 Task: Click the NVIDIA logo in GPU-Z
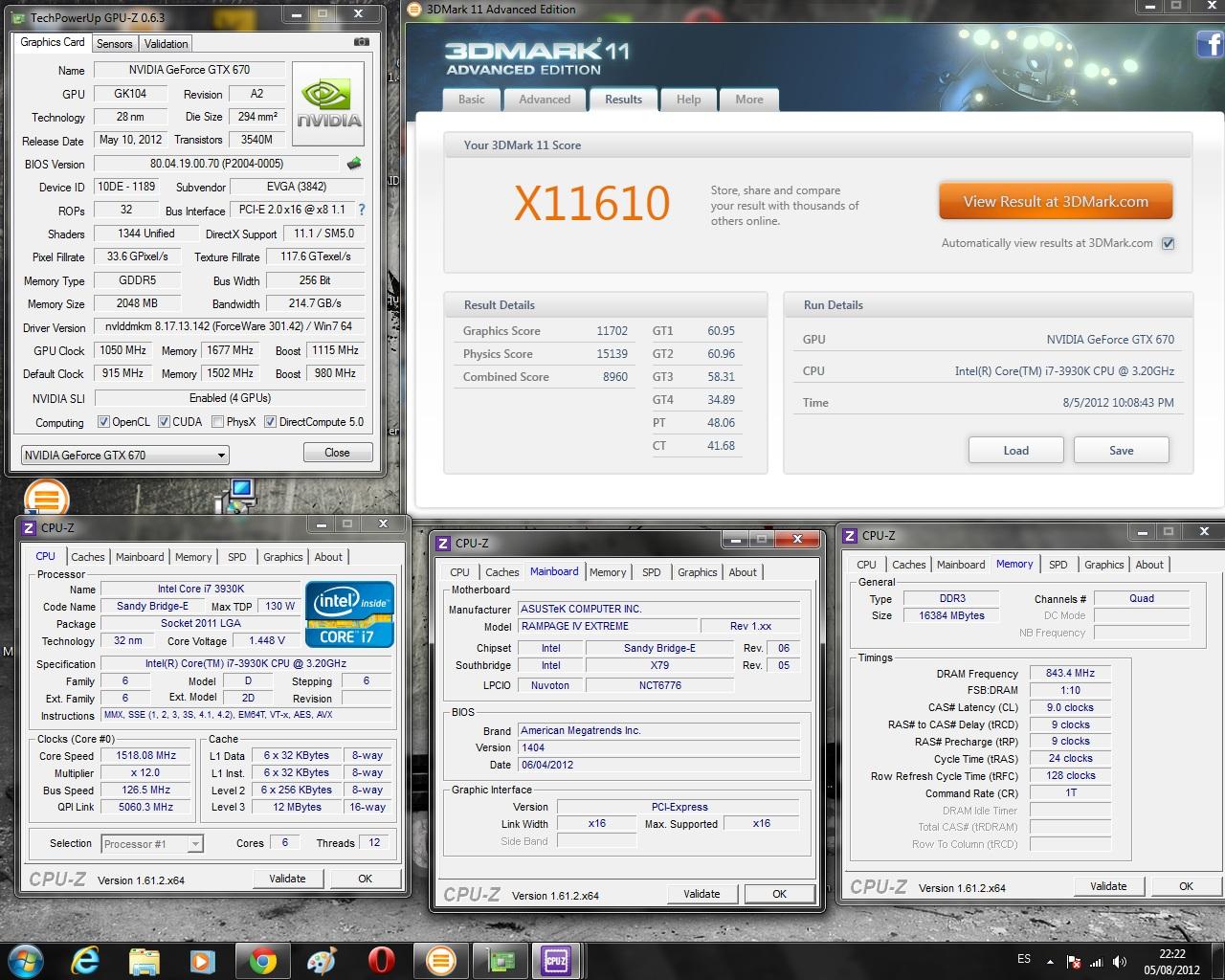[x=328, y=106]
